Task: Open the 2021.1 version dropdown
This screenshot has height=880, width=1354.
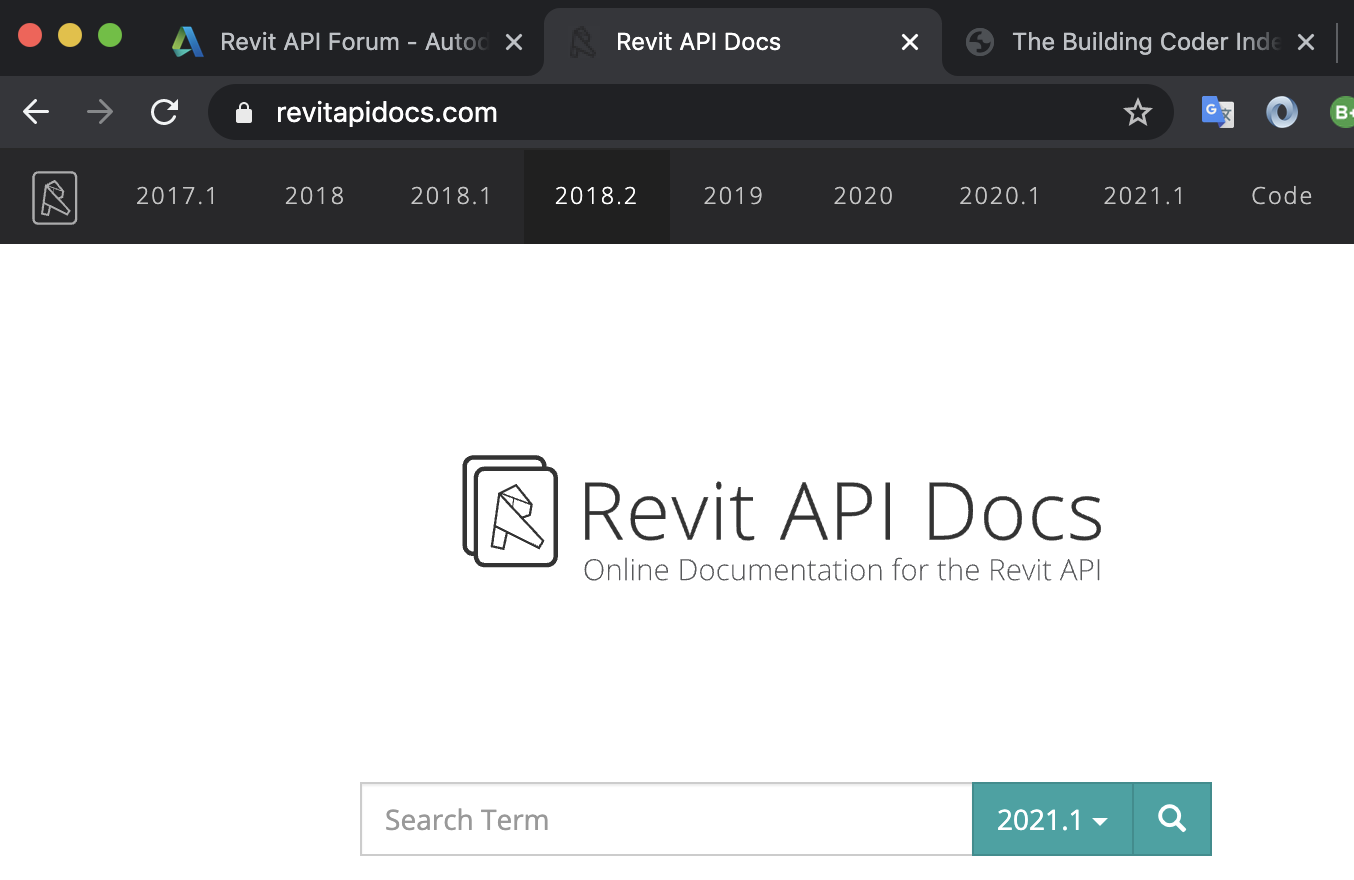Action: pyautogui.click(x=1051, y=819)
